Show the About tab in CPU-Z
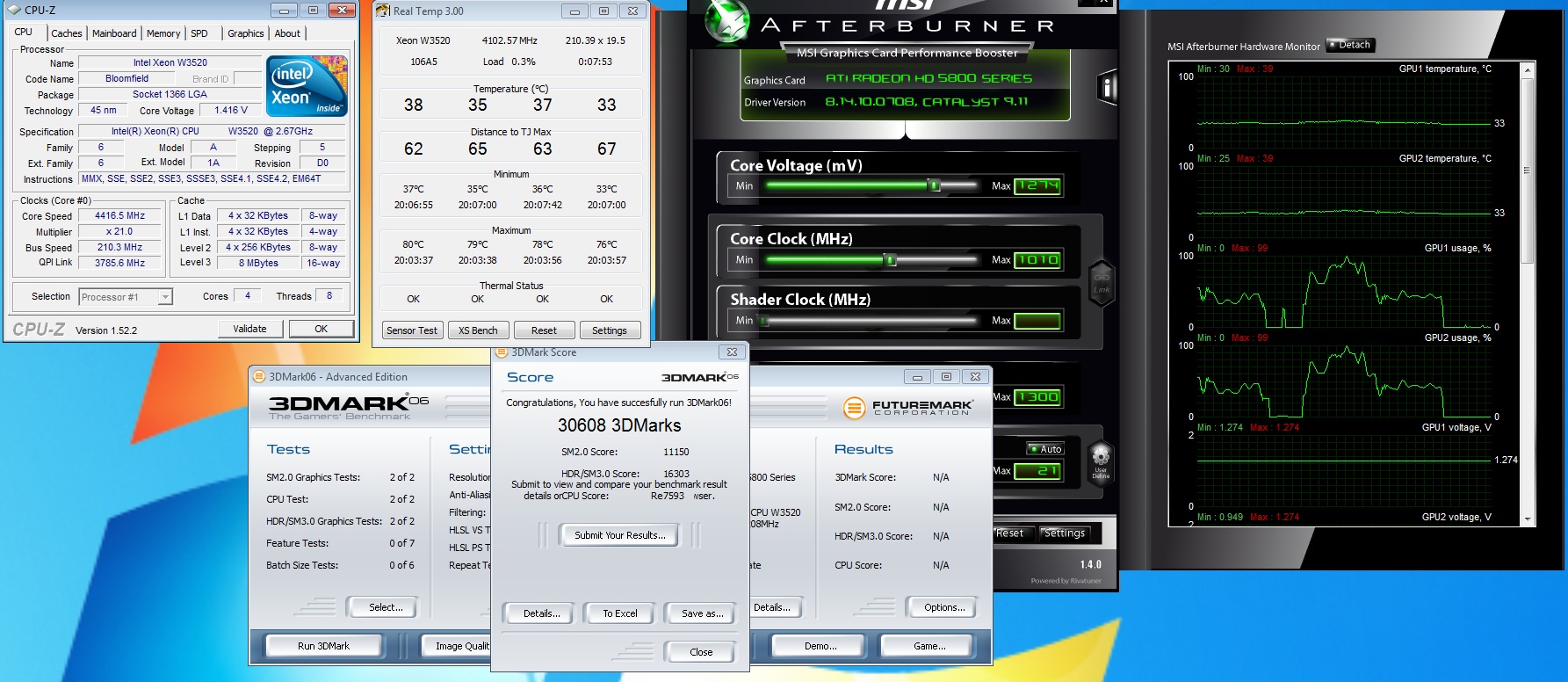This screenshot has width=1568, height=682. coord(287,33)
